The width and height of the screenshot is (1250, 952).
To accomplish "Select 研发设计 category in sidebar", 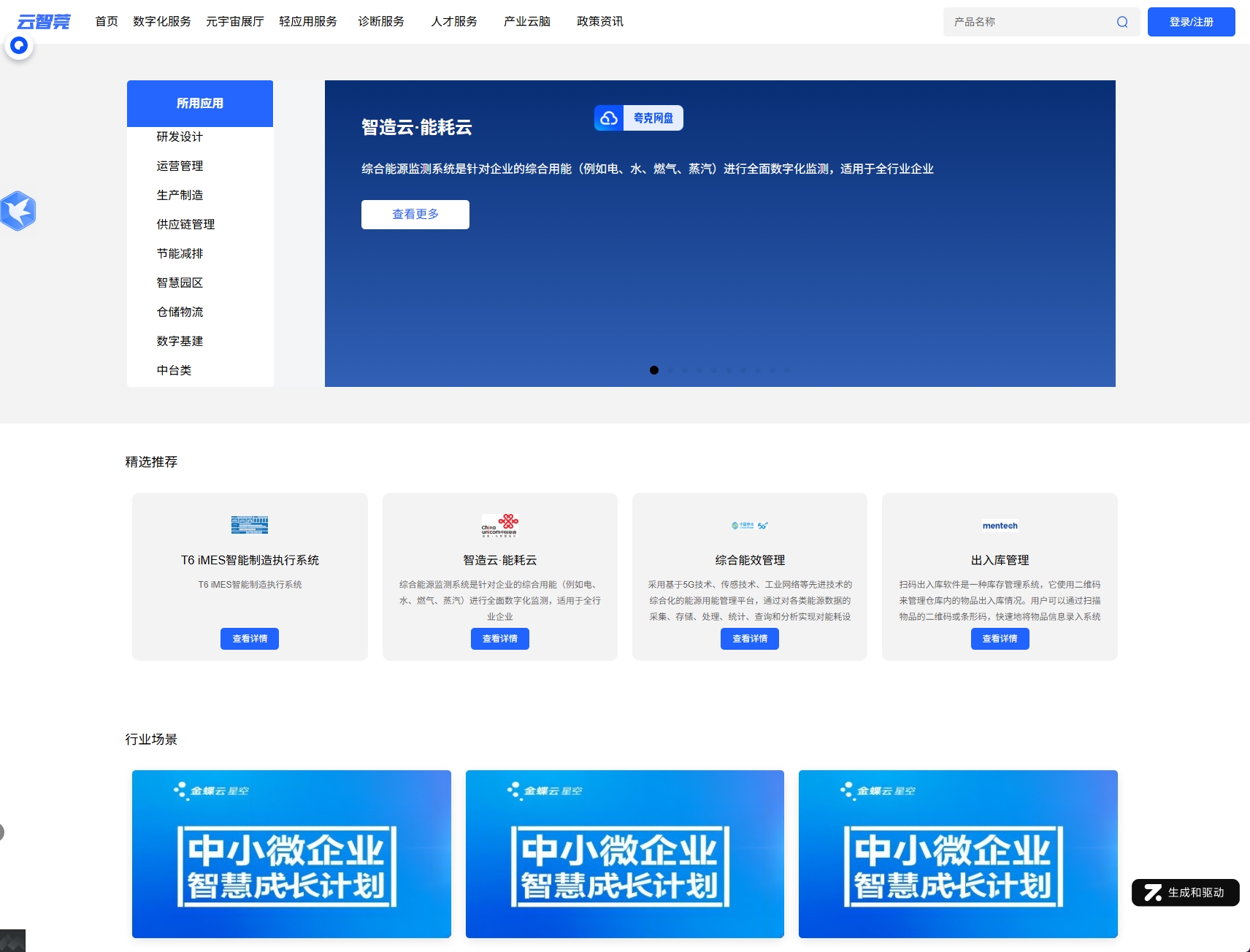I will point(180,137).
